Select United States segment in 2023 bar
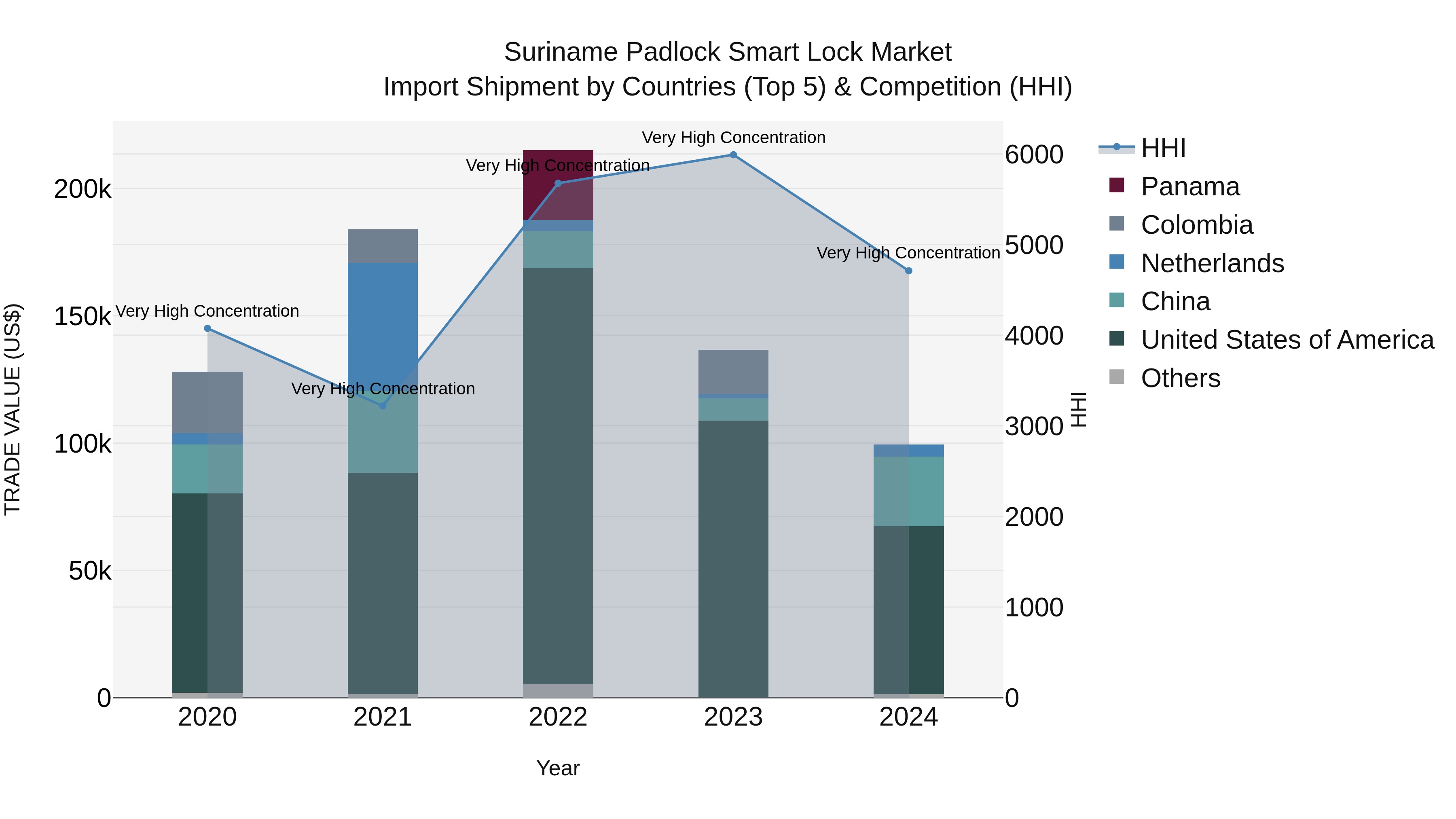 point(733,559)
